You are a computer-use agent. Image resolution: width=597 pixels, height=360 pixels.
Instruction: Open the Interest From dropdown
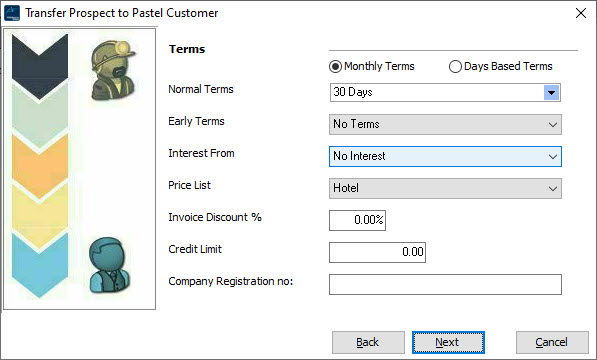click(445, 156)
